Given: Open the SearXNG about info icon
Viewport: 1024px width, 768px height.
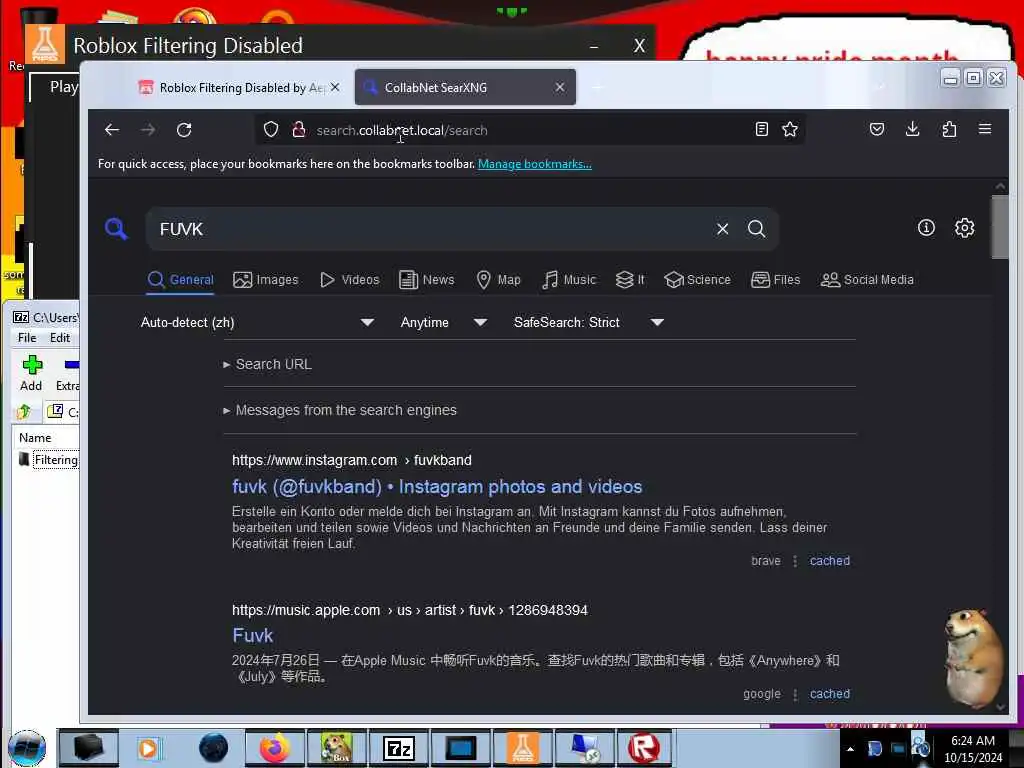Looking at the screenshot, I should point(926,228).
